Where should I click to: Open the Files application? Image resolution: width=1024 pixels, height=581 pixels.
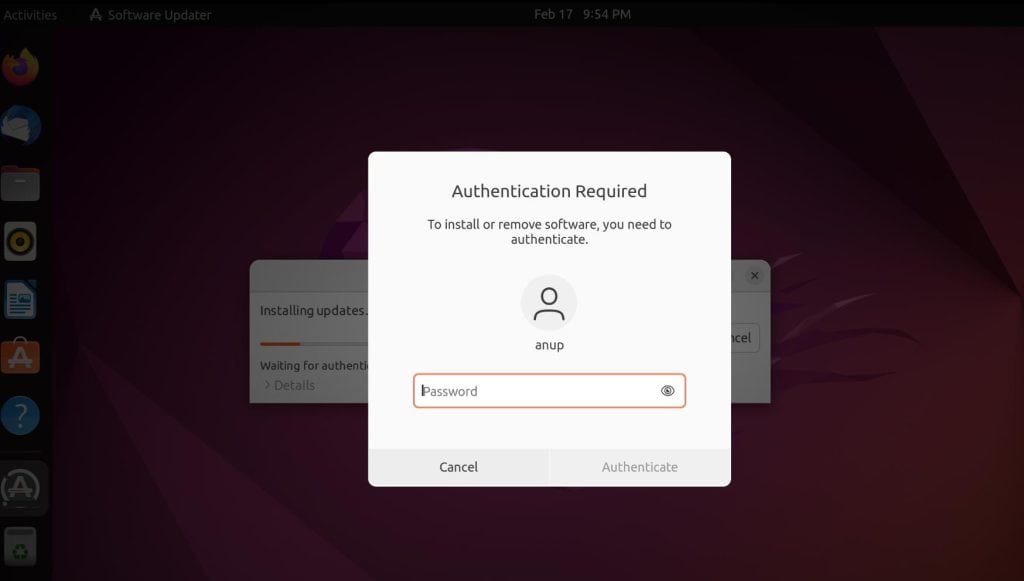pos(20,183)
